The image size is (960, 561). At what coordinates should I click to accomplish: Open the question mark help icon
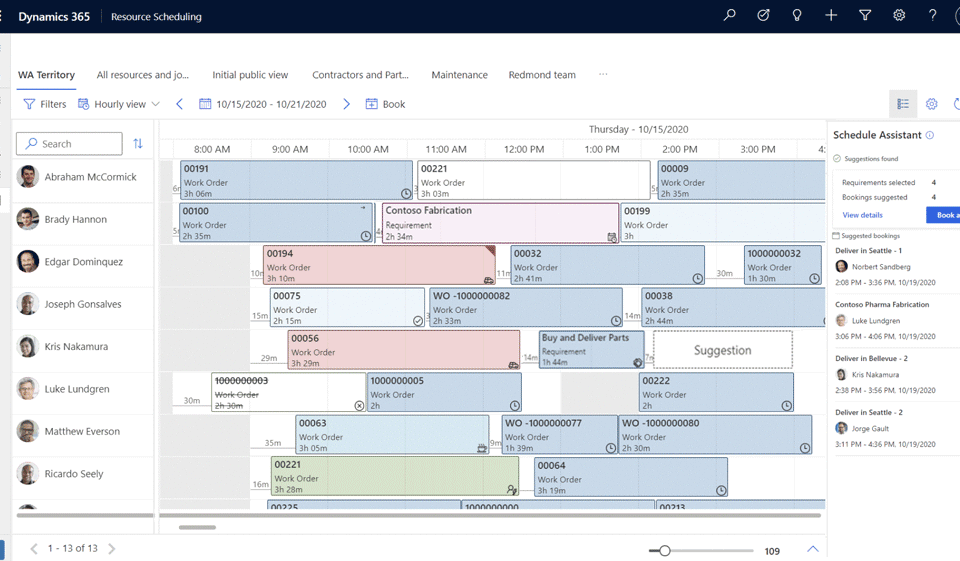click(932, 15)
